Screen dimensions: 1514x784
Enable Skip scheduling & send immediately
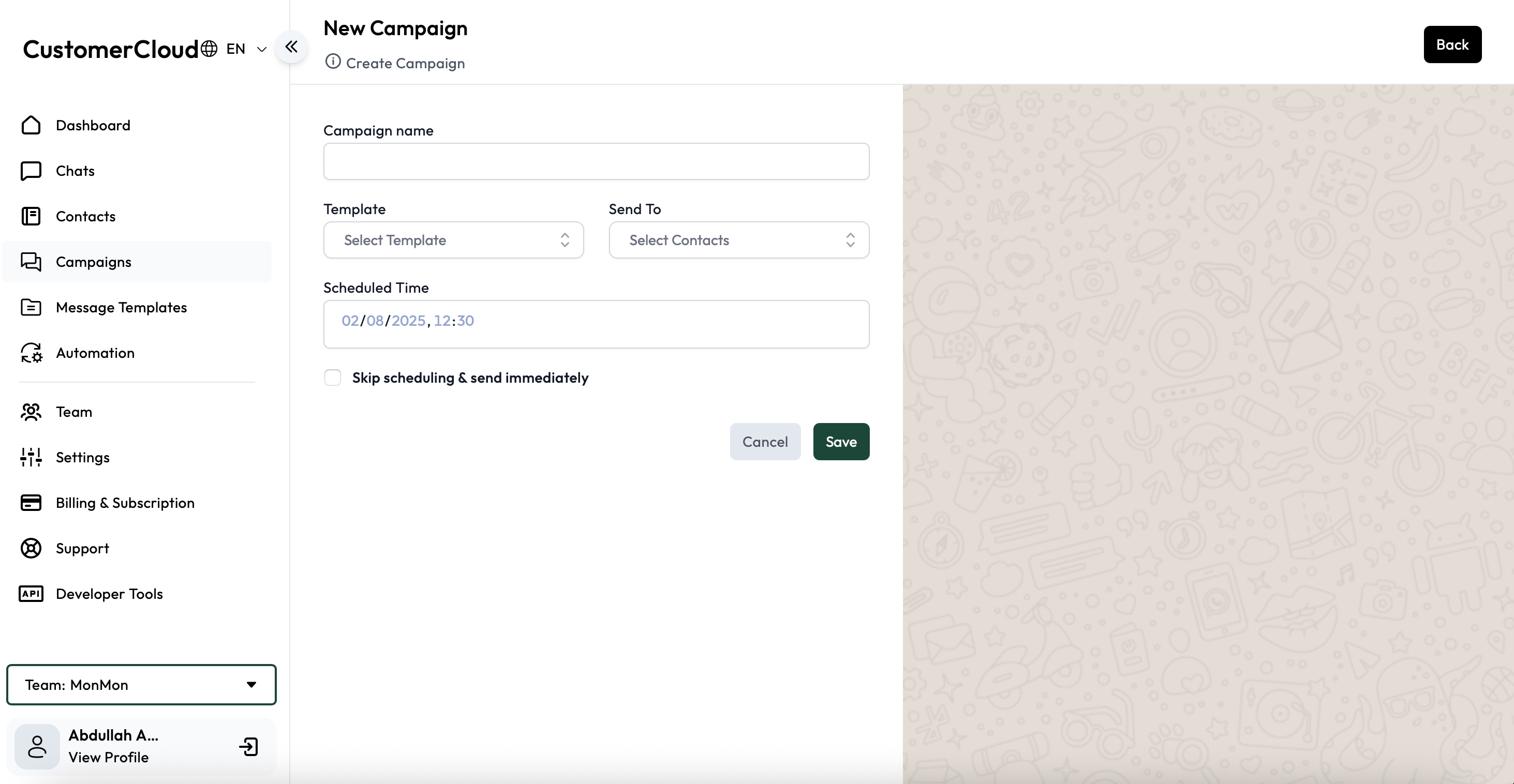tap(333, 378)
